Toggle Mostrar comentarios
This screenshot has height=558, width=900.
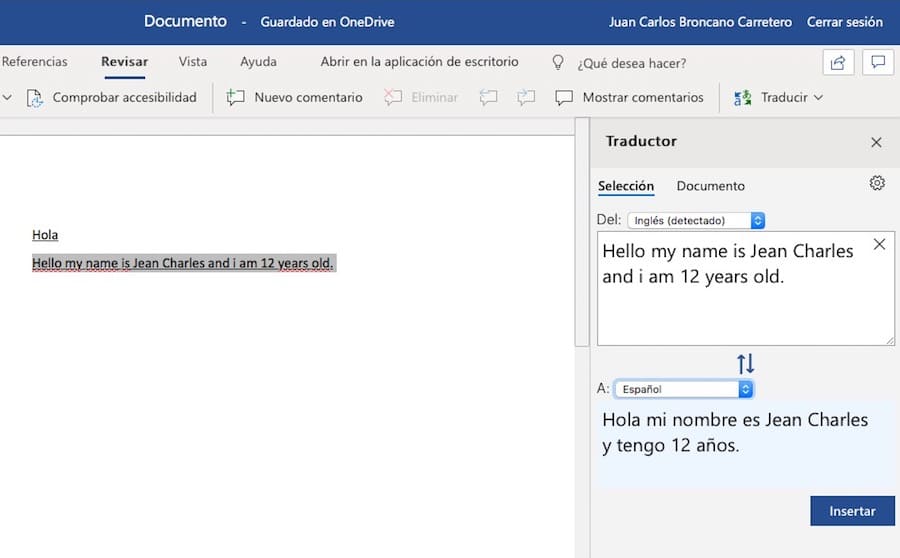coord(629,97)
